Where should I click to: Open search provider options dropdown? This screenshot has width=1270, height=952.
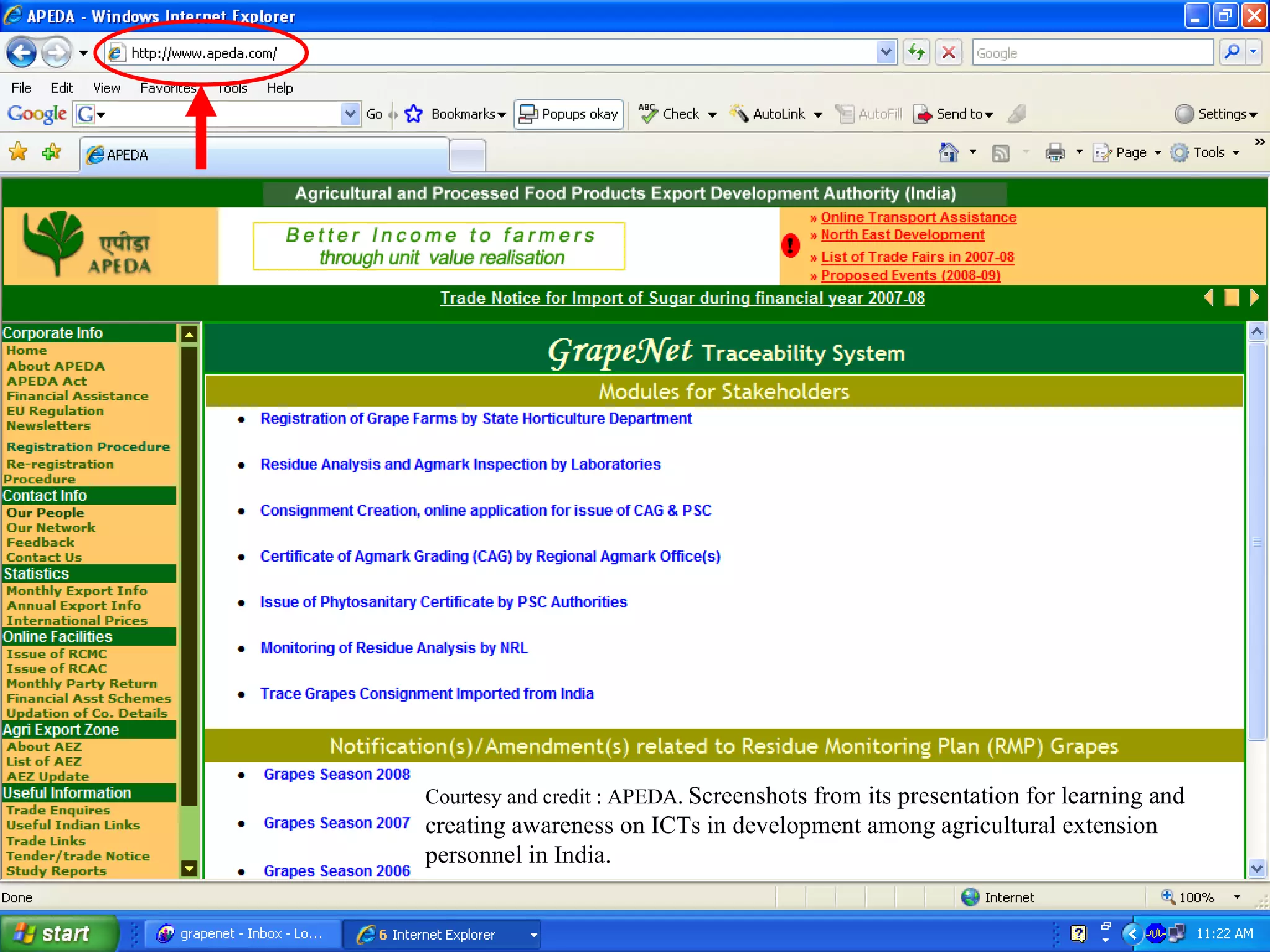[x=1253, y=53]
